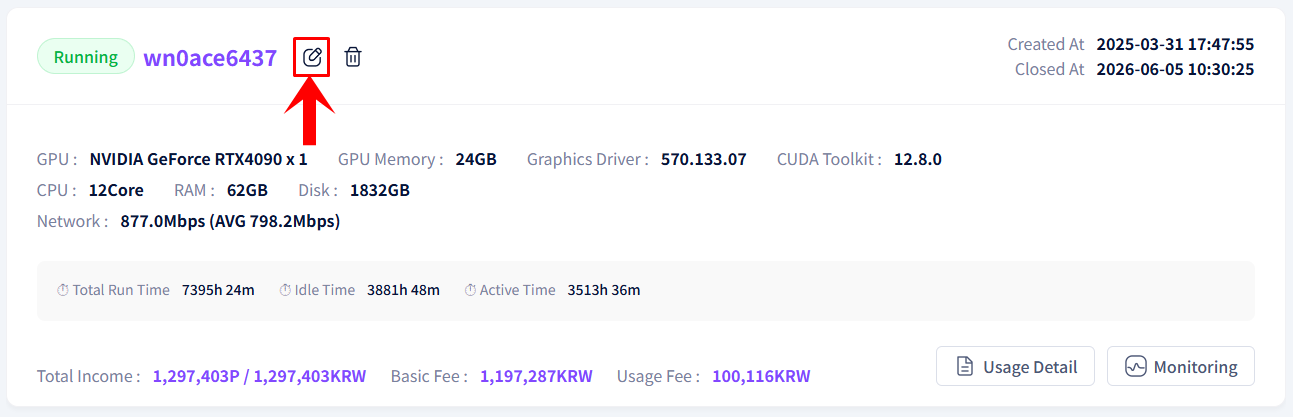The width and height of the screenshot is (1293, 417).
Task: Click the edit pencil icon beside wn0ace6437
Action: (x=312, y=57)
